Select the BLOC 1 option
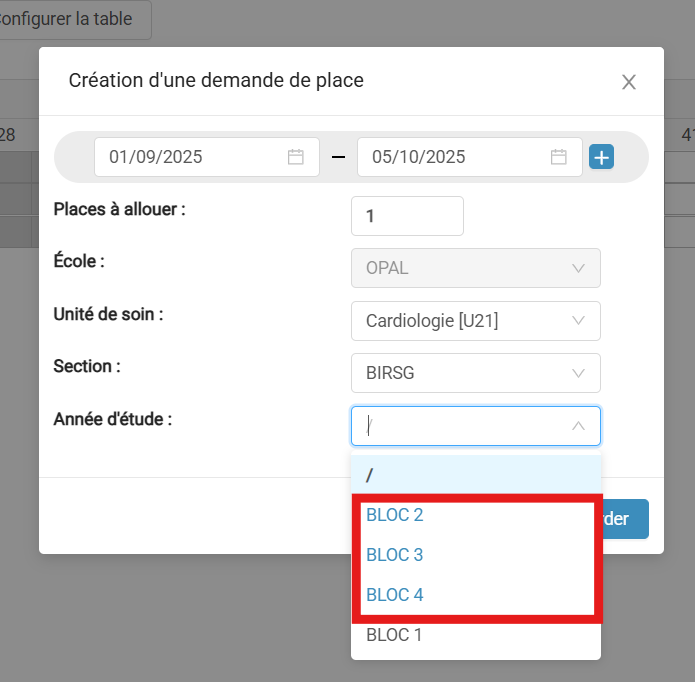The height and width of the screenshot is (682, 695). pos(476,635)
